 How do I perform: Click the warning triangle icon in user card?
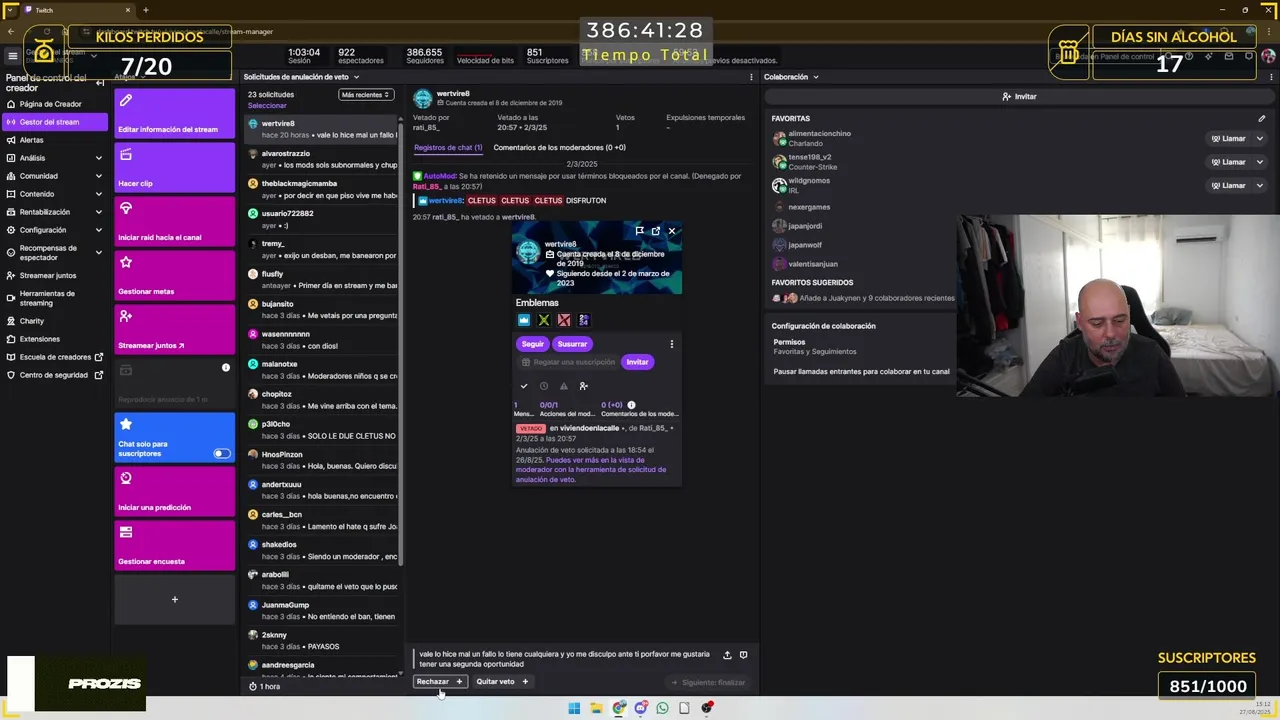point(564,386)
